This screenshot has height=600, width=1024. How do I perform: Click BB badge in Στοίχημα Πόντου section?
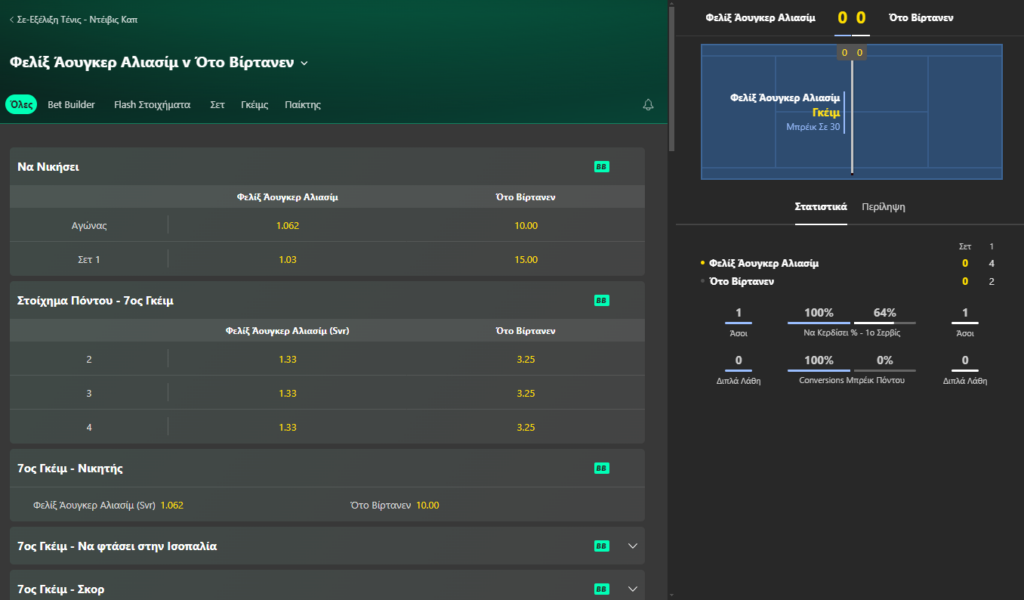tap(601, 300)
